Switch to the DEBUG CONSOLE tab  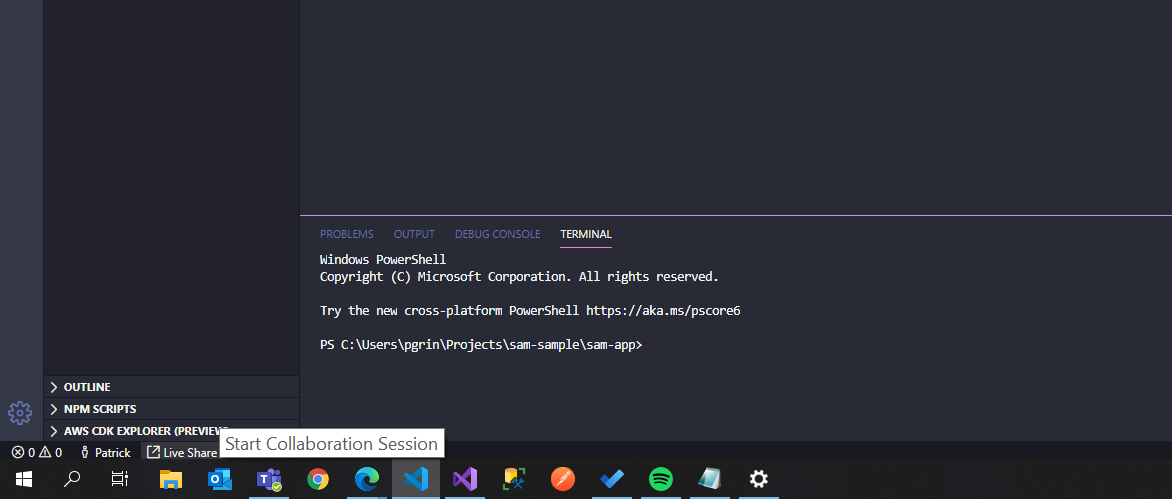click(497, 234)
